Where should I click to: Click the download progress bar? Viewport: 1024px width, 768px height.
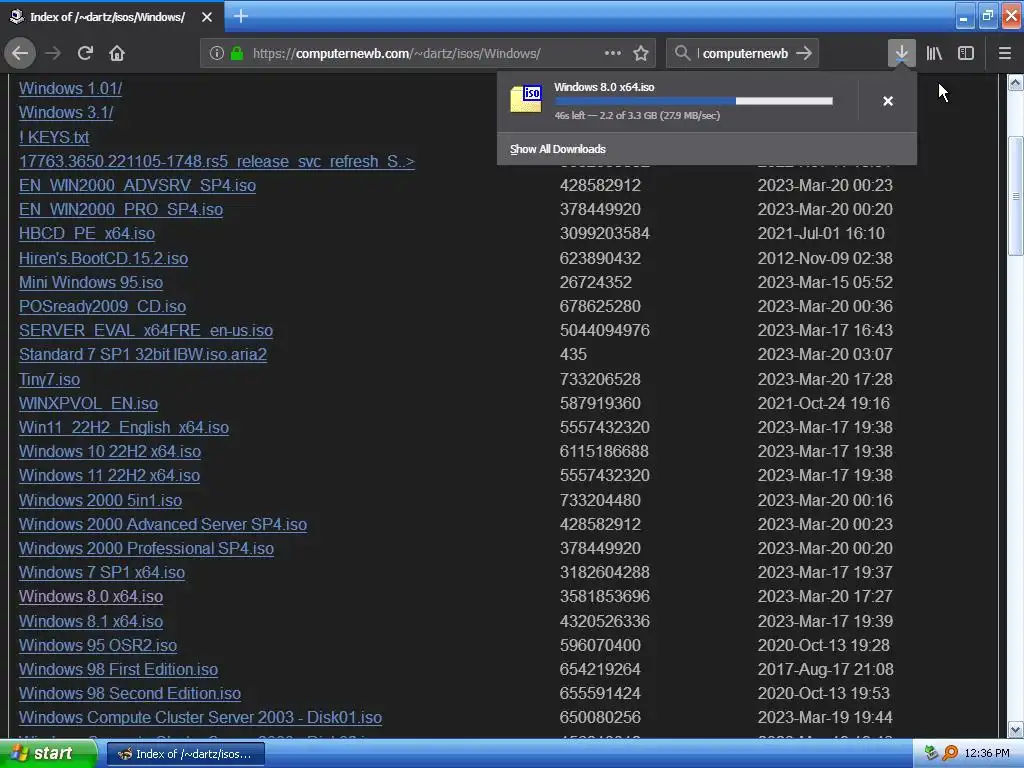pyautogui.click(x=694, y=101)
